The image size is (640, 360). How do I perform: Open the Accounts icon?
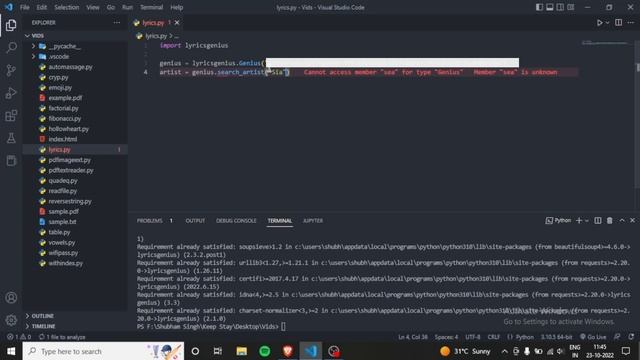11,298
